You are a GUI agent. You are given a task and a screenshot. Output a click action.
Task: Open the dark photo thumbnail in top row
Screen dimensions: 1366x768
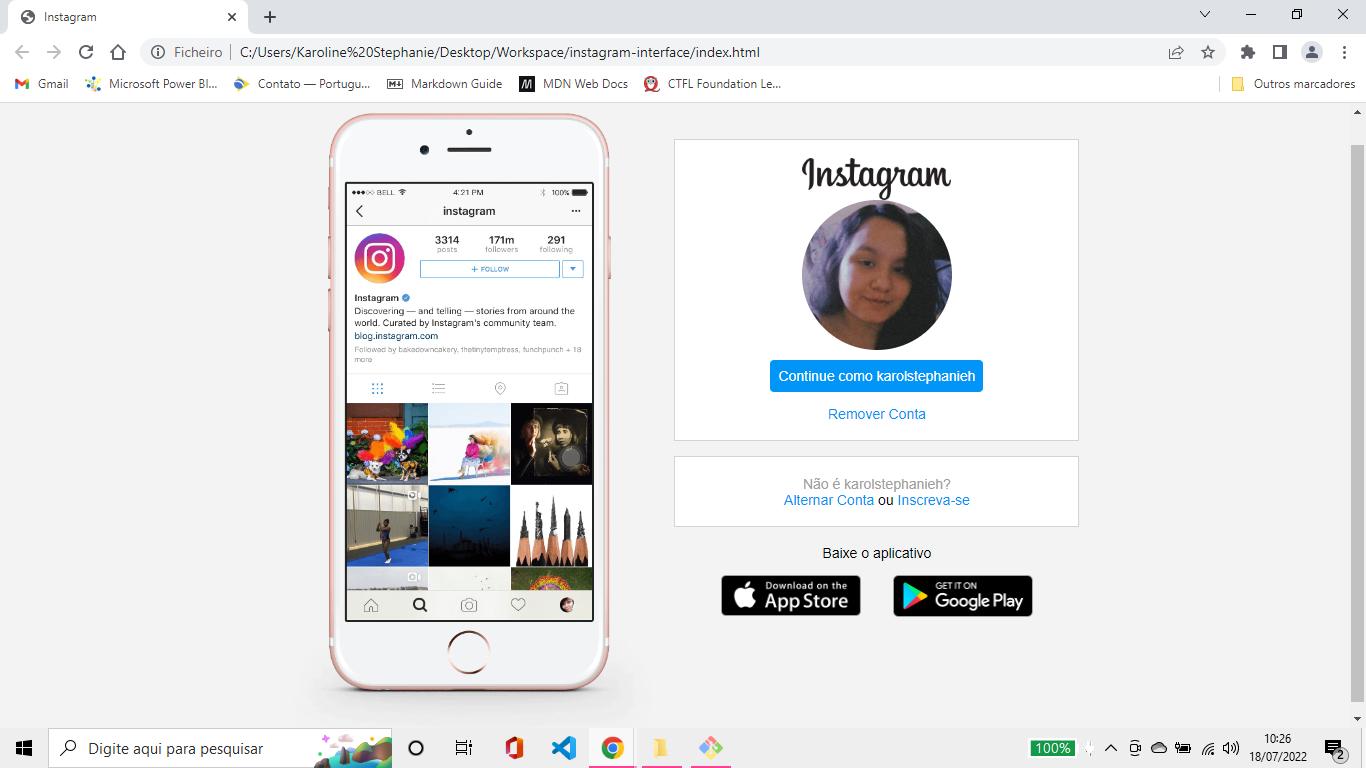coord(552,443)
